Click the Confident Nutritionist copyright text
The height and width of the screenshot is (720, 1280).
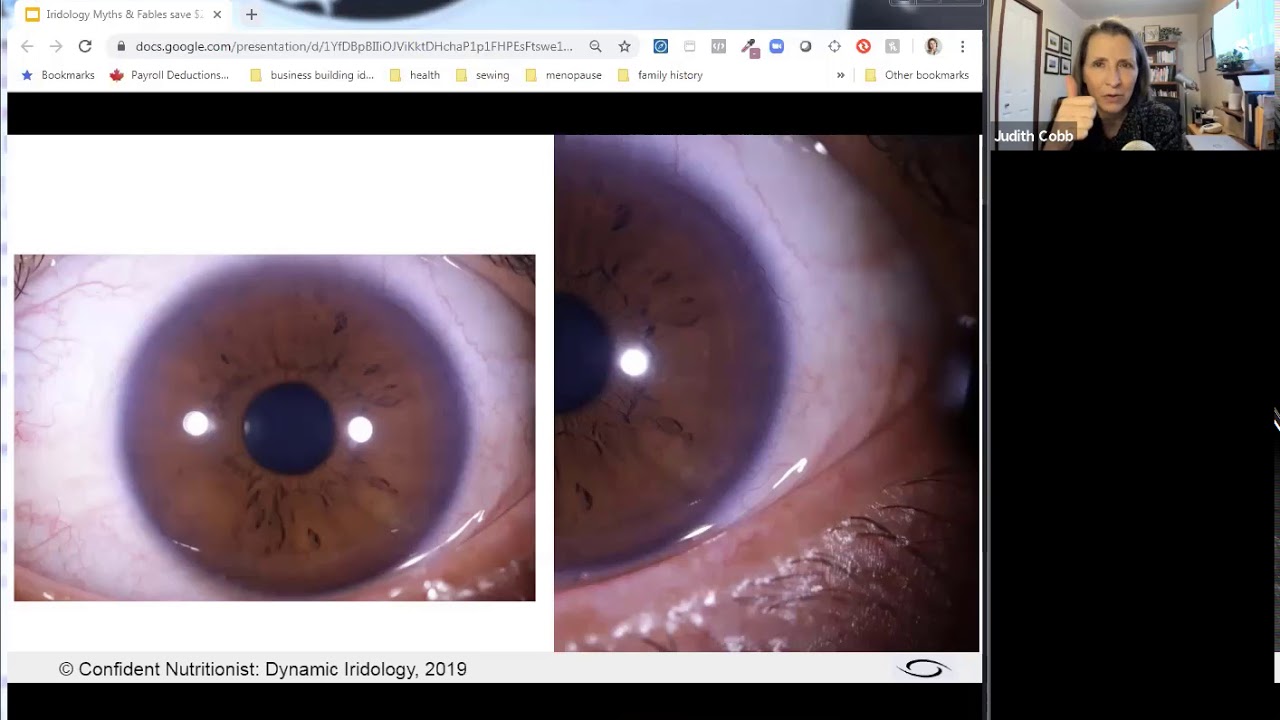click(263, 669)
